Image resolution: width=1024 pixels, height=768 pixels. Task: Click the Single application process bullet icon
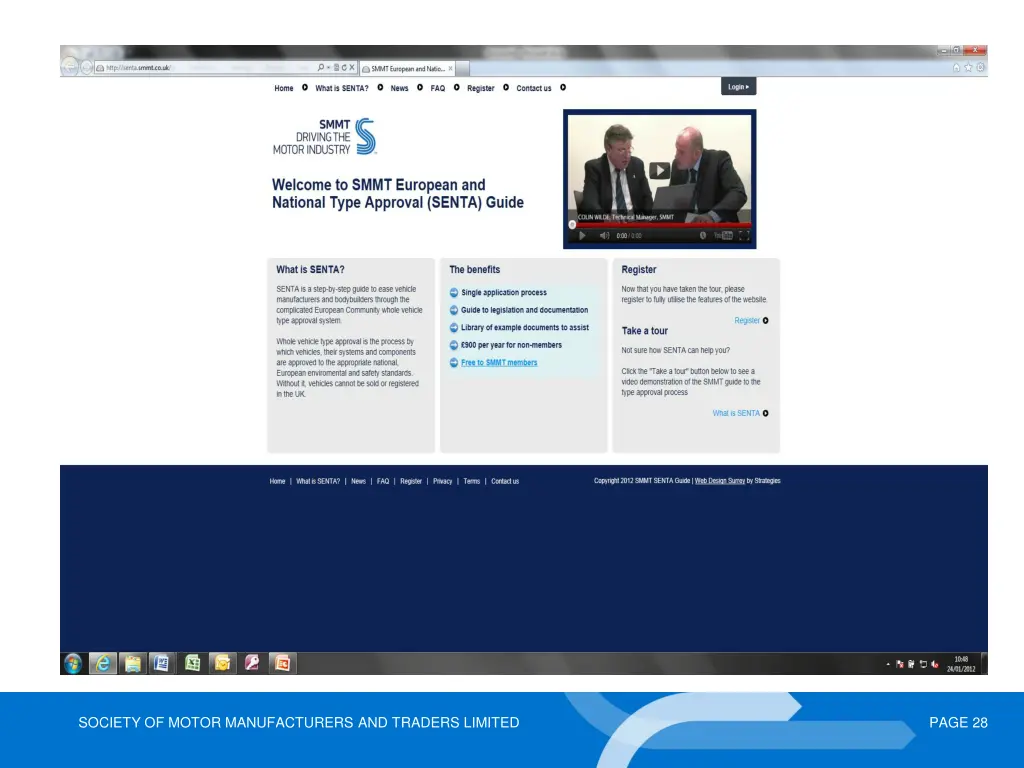[x=454, y=293]
